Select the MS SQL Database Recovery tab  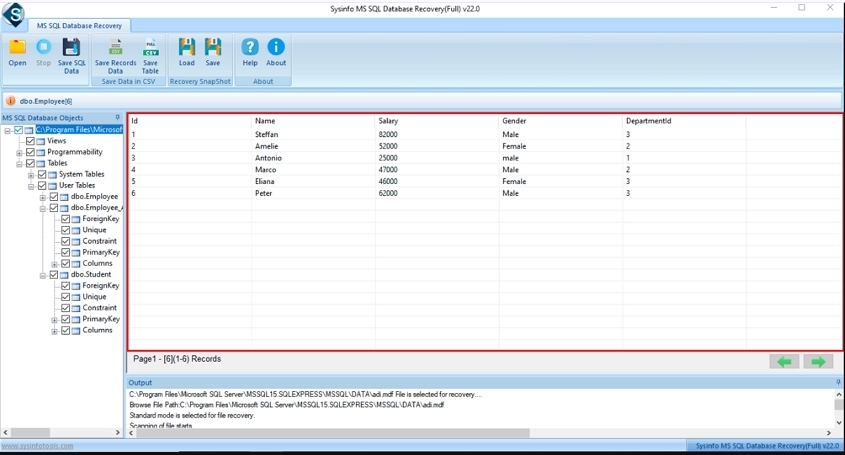(79, 25)
